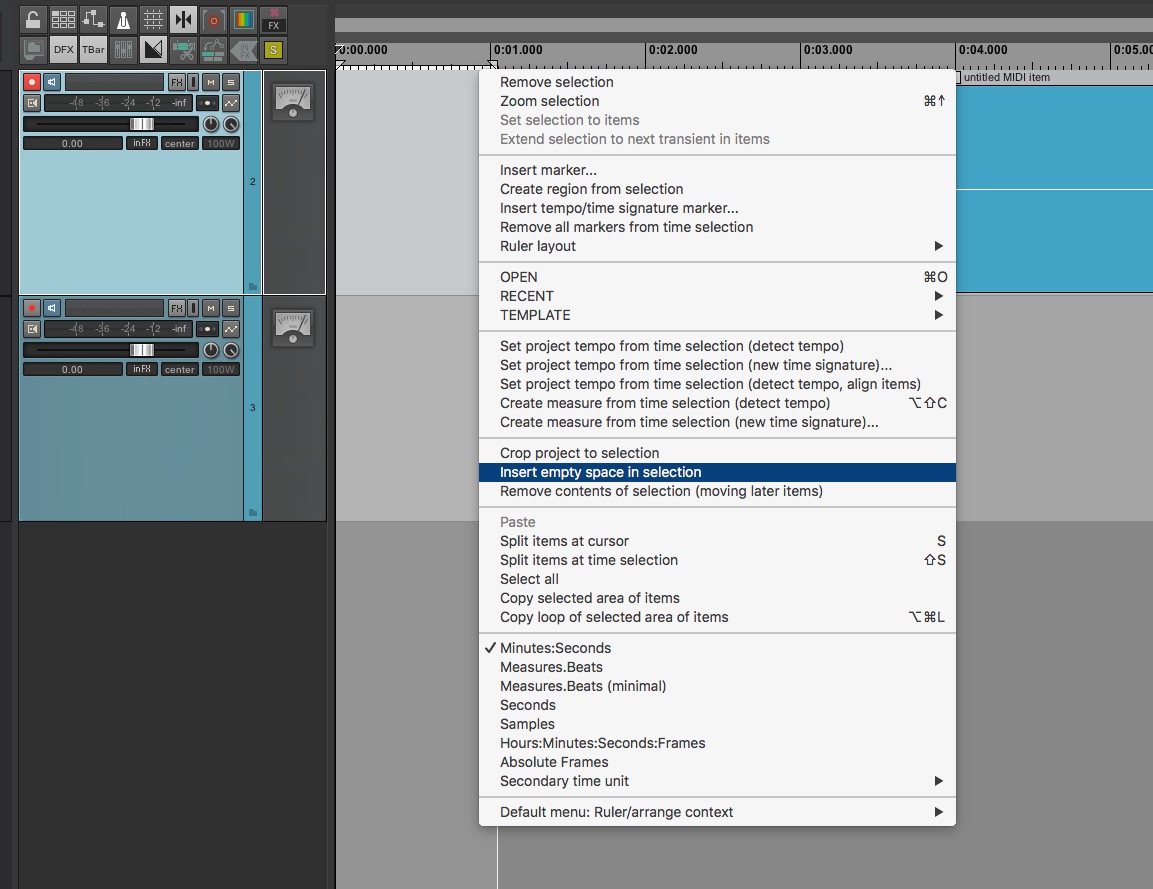Click ruler mark at 0:02.000
Image resolution: width=1153 pixels, height=889 pixels.
[673, 50]
